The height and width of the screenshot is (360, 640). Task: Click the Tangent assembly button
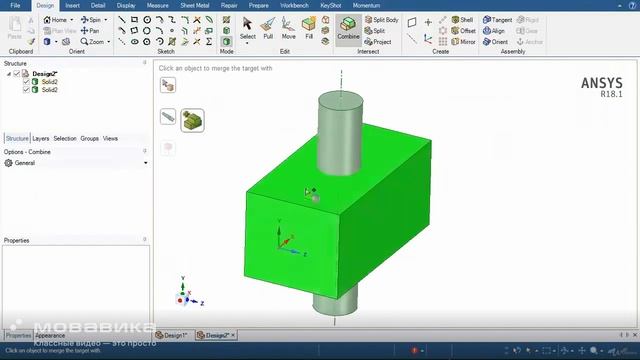click(497, 20)
